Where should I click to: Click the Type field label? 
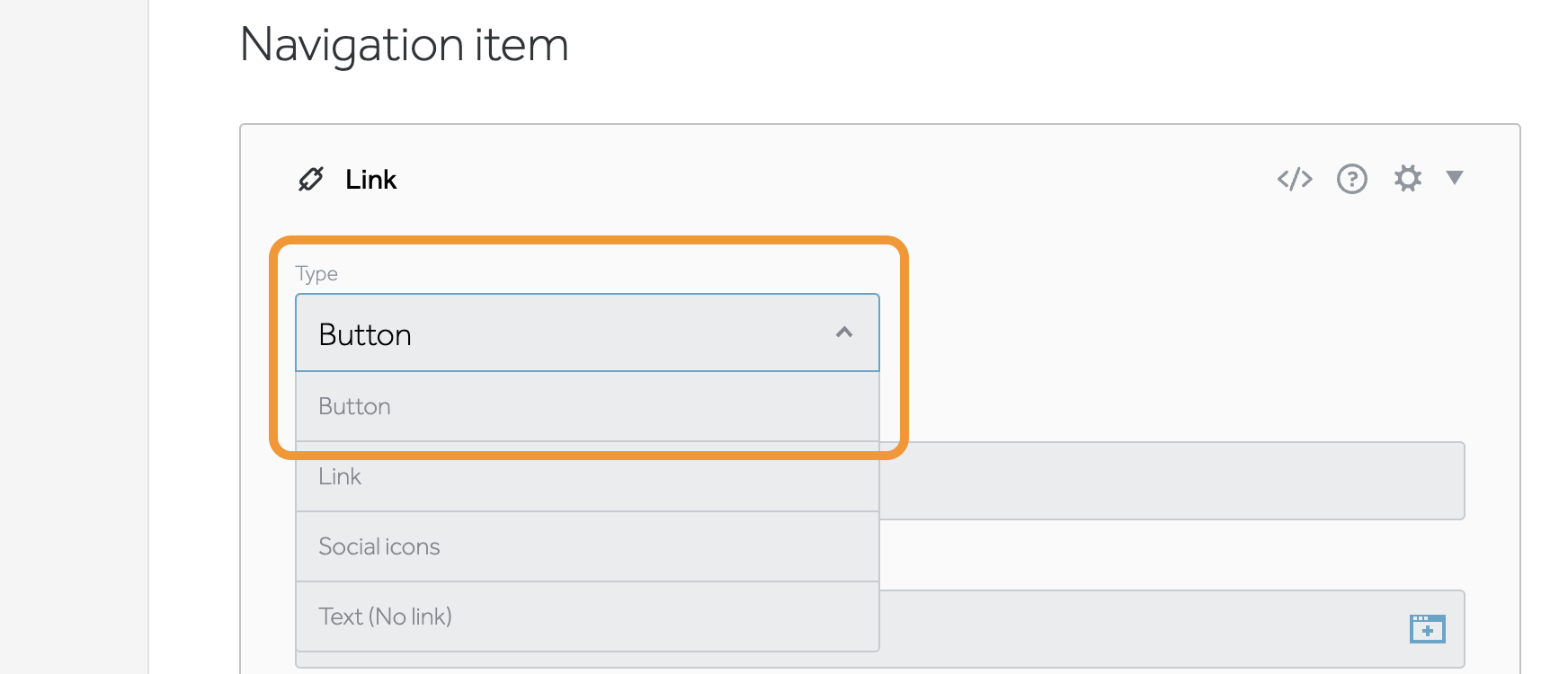click(316, 273)
